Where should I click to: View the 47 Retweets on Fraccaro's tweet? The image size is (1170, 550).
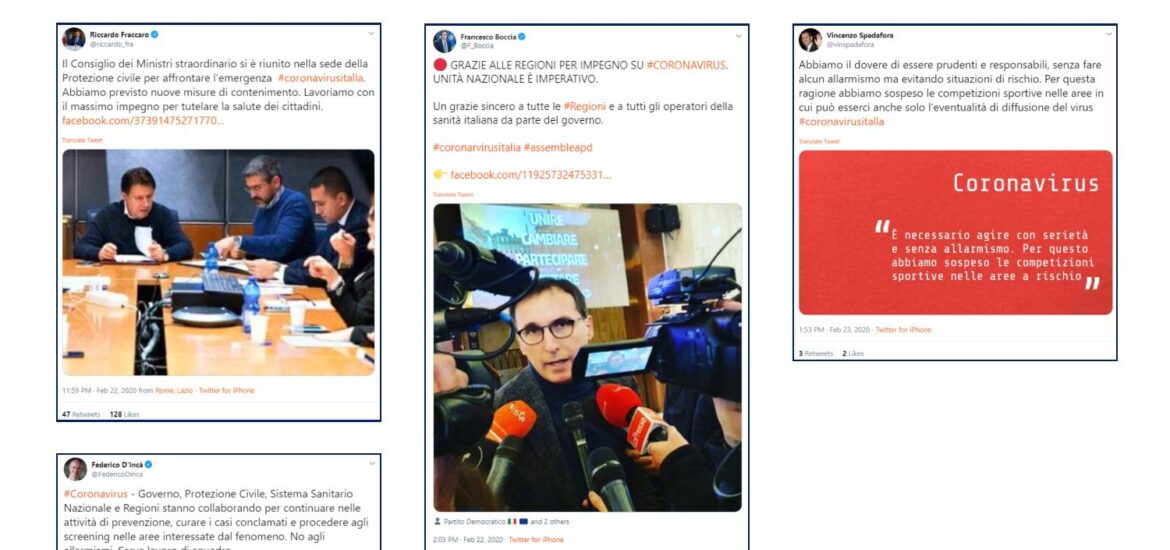pos(81,414)
